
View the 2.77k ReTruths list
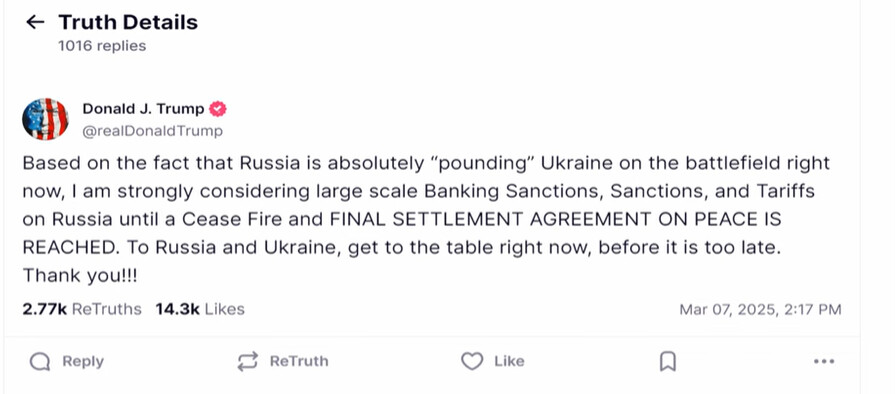(x=82, y=309)
